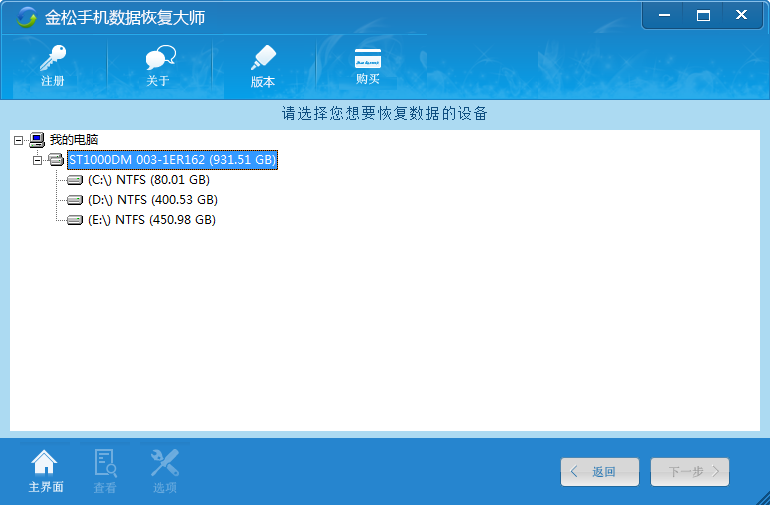The image size is (770, 505).
Task: Click the 查看 view icon
Action: pos(105,463)
